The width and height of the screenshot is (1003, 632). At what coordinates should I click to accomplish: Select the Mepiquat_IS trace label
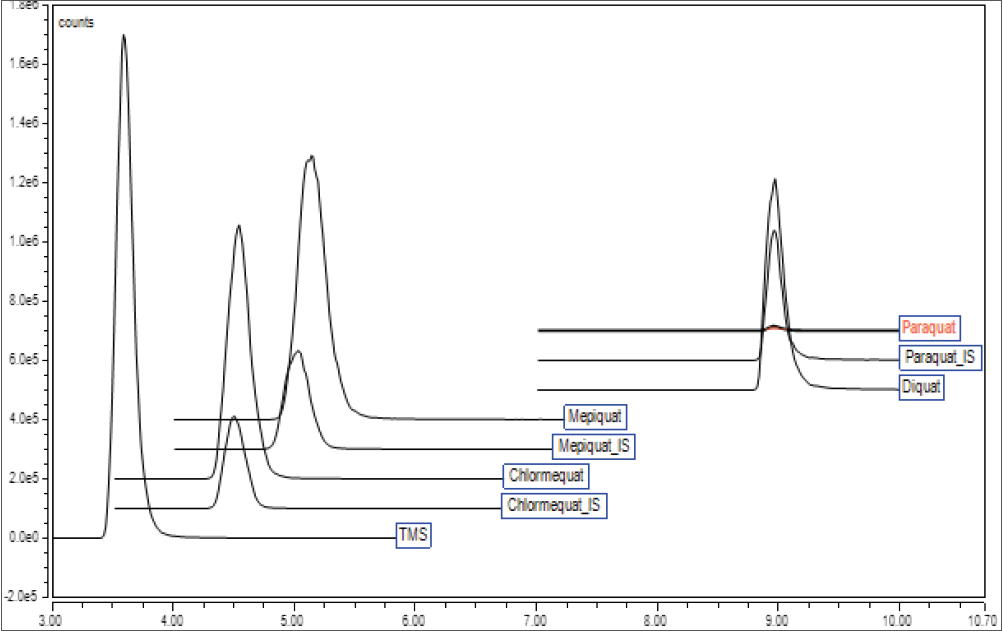594,446
